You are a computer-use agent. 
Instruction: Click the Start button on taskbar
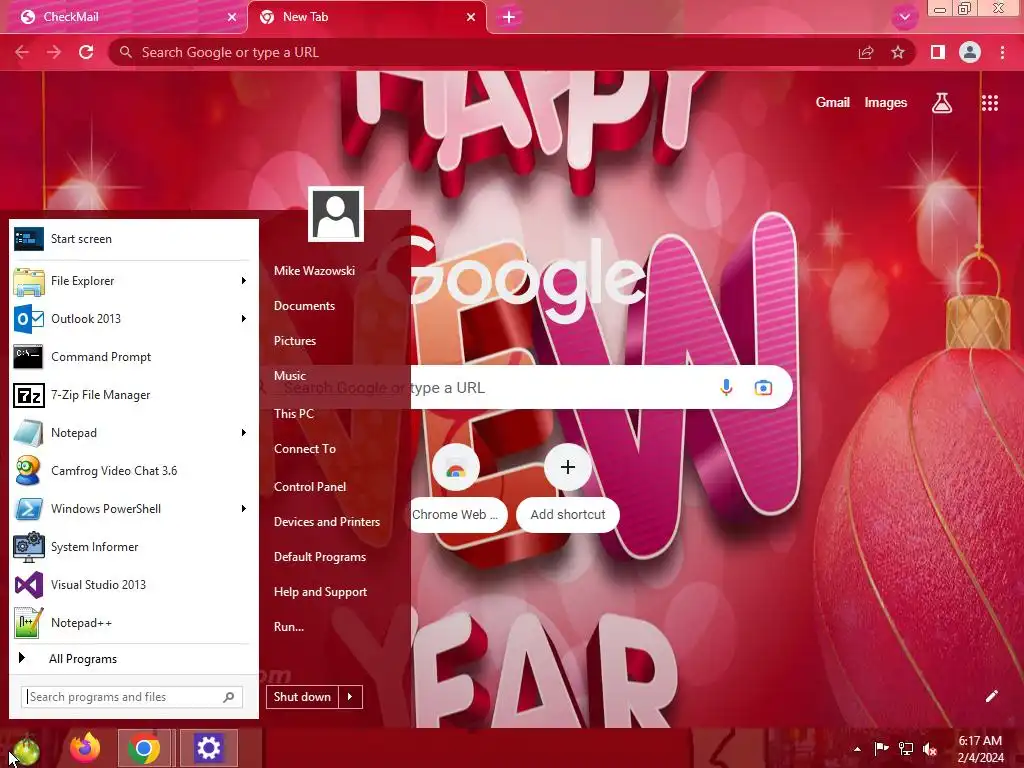click(x=25, y=749)
